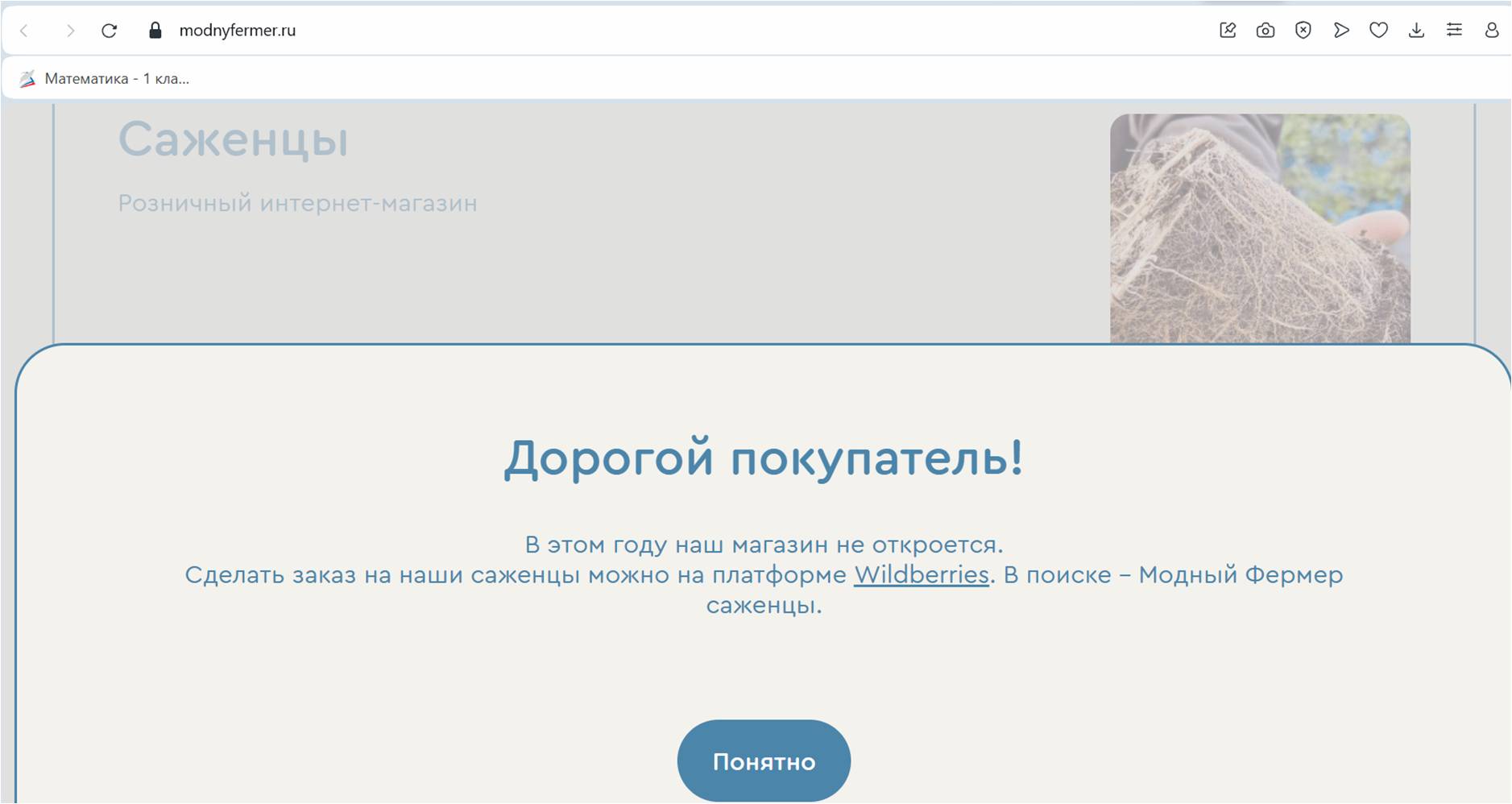Click the Математика bookmark favicon
This screenshot has width=1512, height=804.
coord(27,78)
